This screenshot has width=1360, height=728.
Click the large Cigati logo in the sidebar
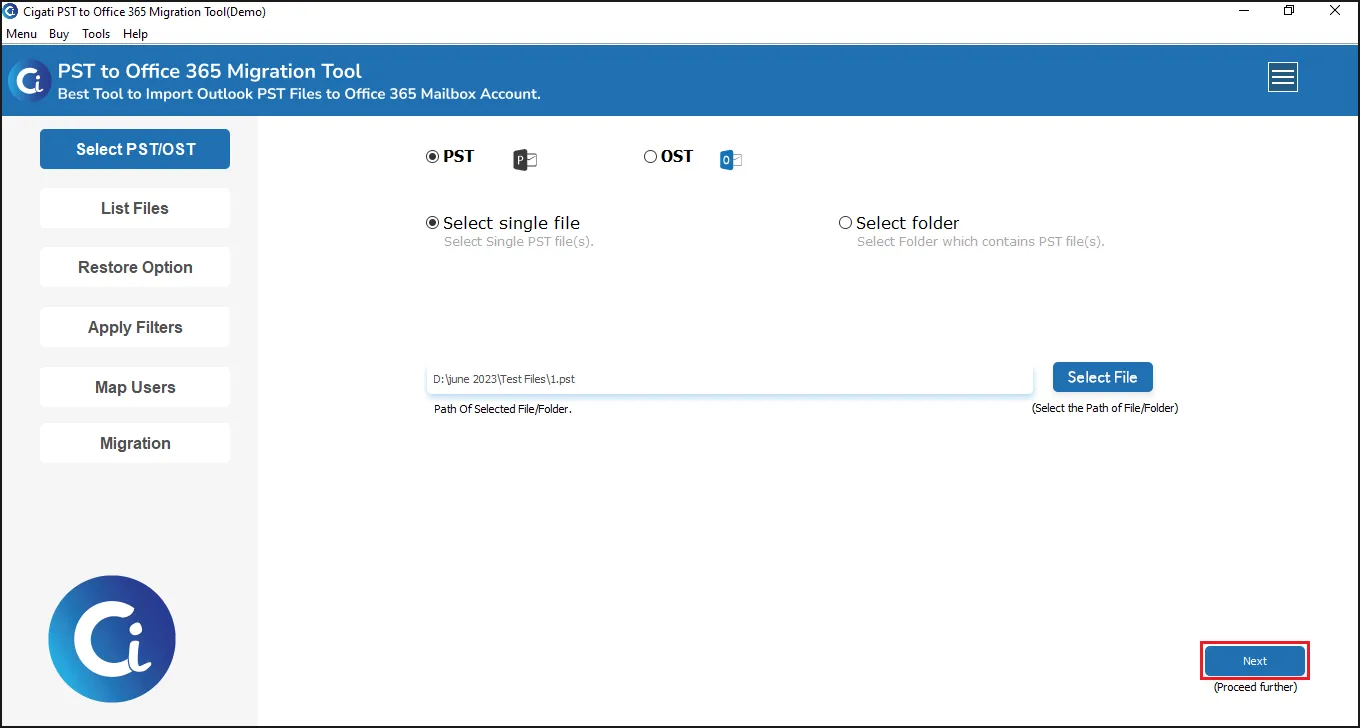tap(112, 639)
